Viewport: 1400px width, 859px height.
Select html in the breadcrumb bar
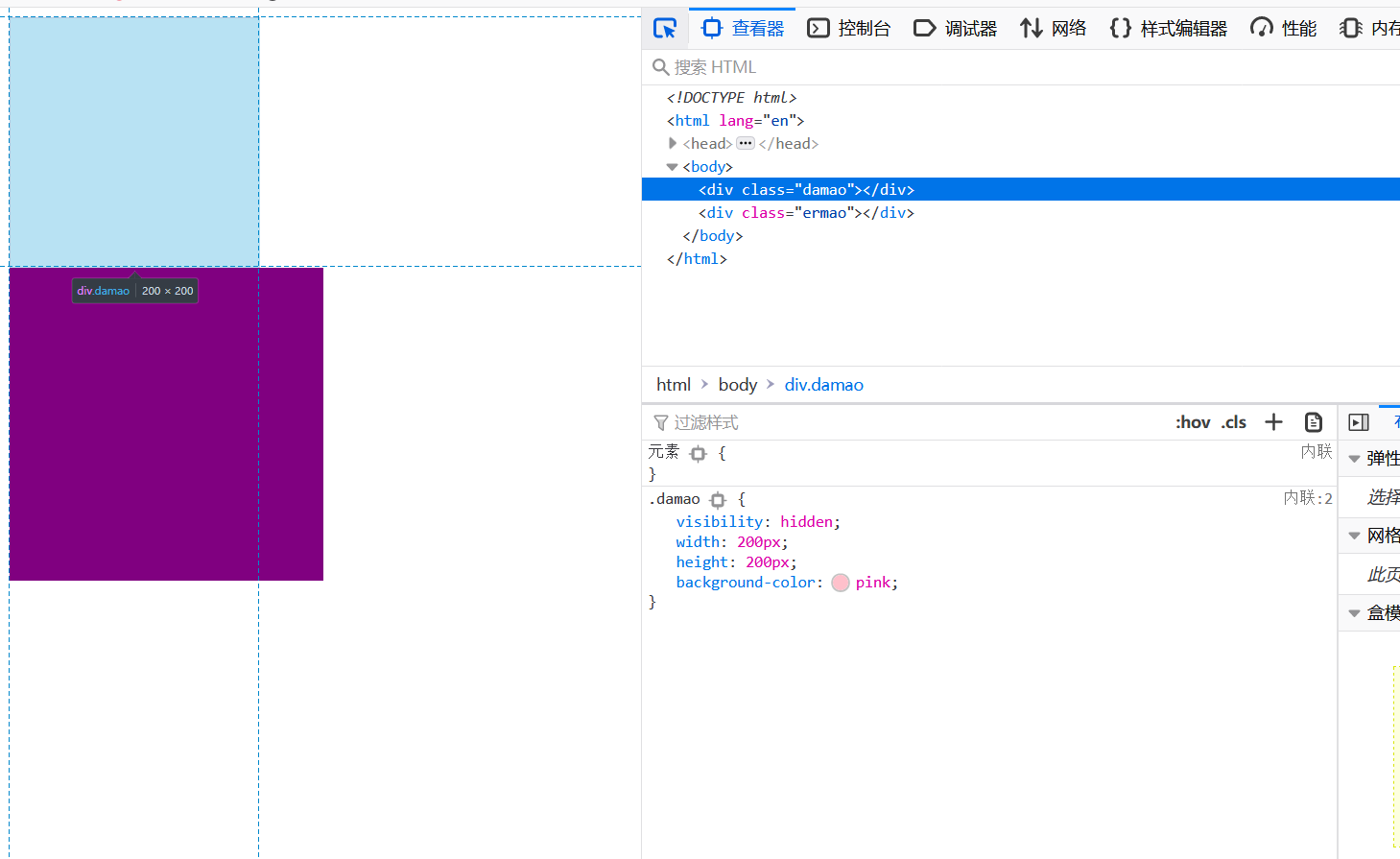coord(674,385)
